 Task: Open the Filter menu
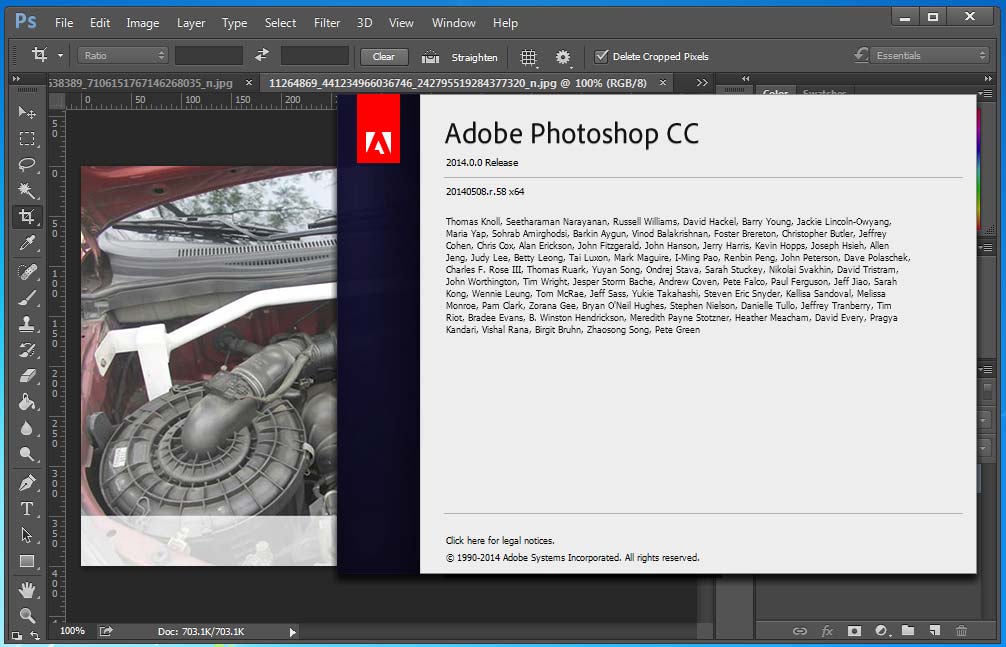tap(327, 22)
